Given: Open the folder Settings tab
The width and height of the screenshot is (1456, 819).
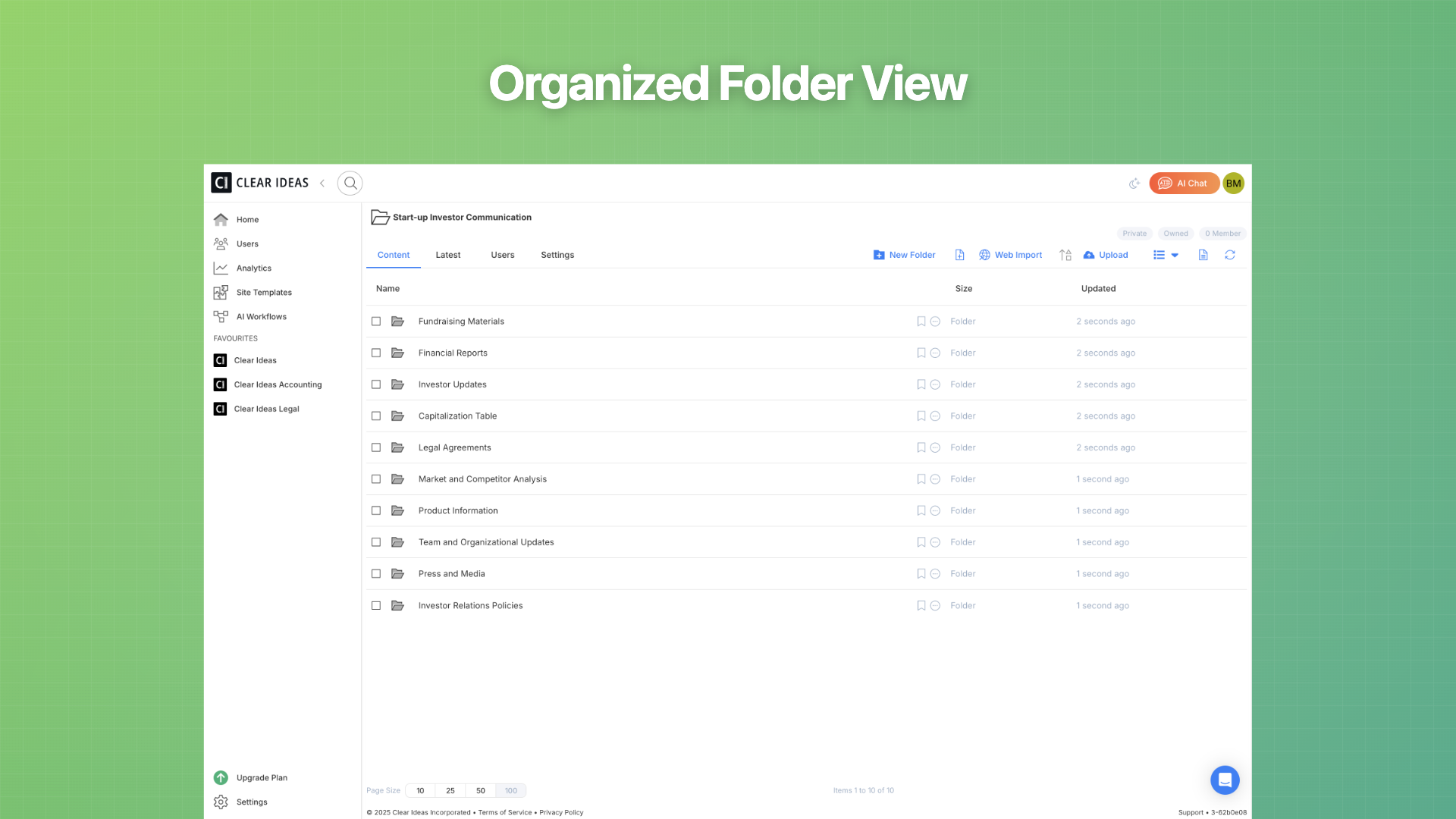Looking at the screenshot, I should [557, 255].
